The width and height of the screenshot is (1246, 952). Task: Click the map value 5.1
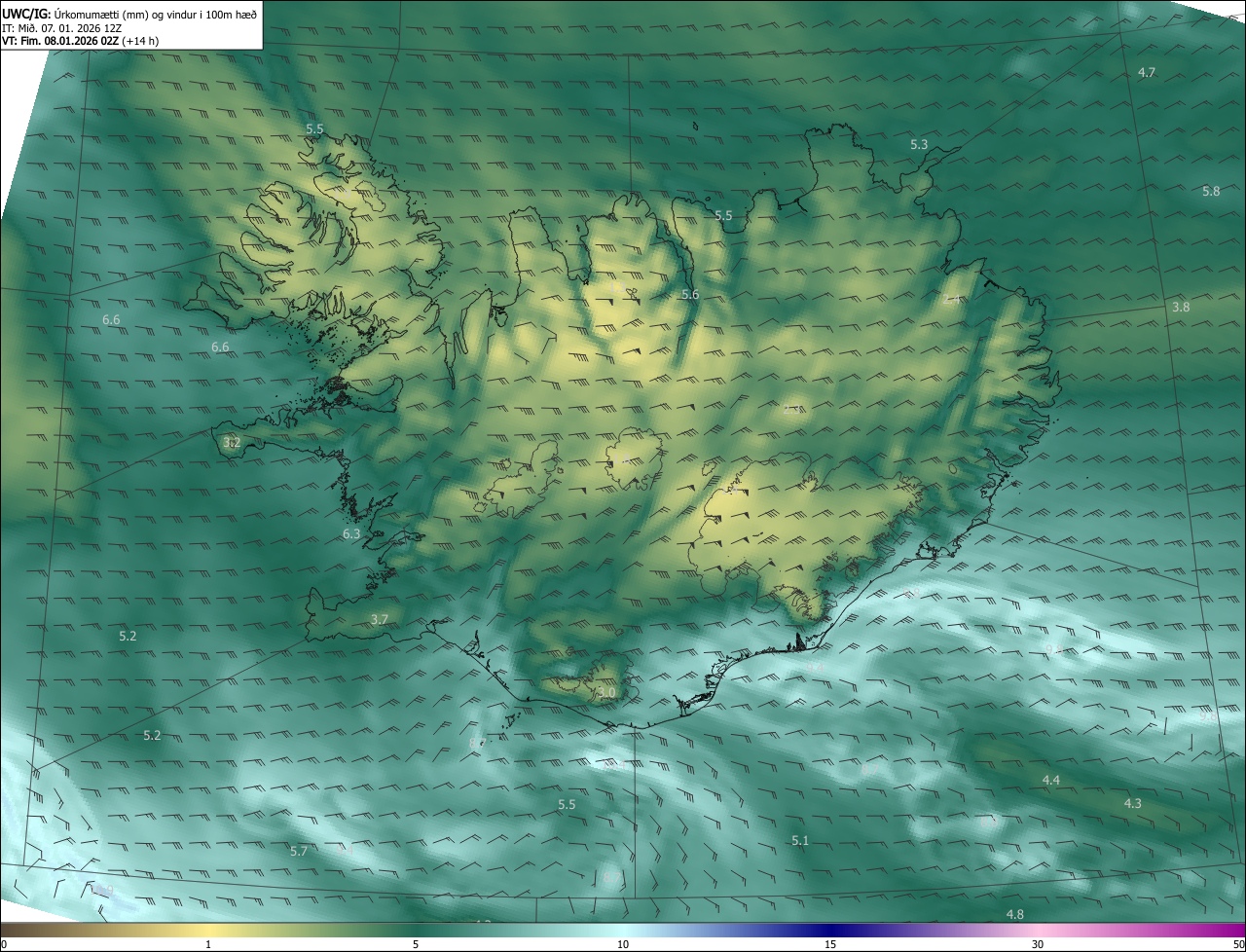[800, 840]
